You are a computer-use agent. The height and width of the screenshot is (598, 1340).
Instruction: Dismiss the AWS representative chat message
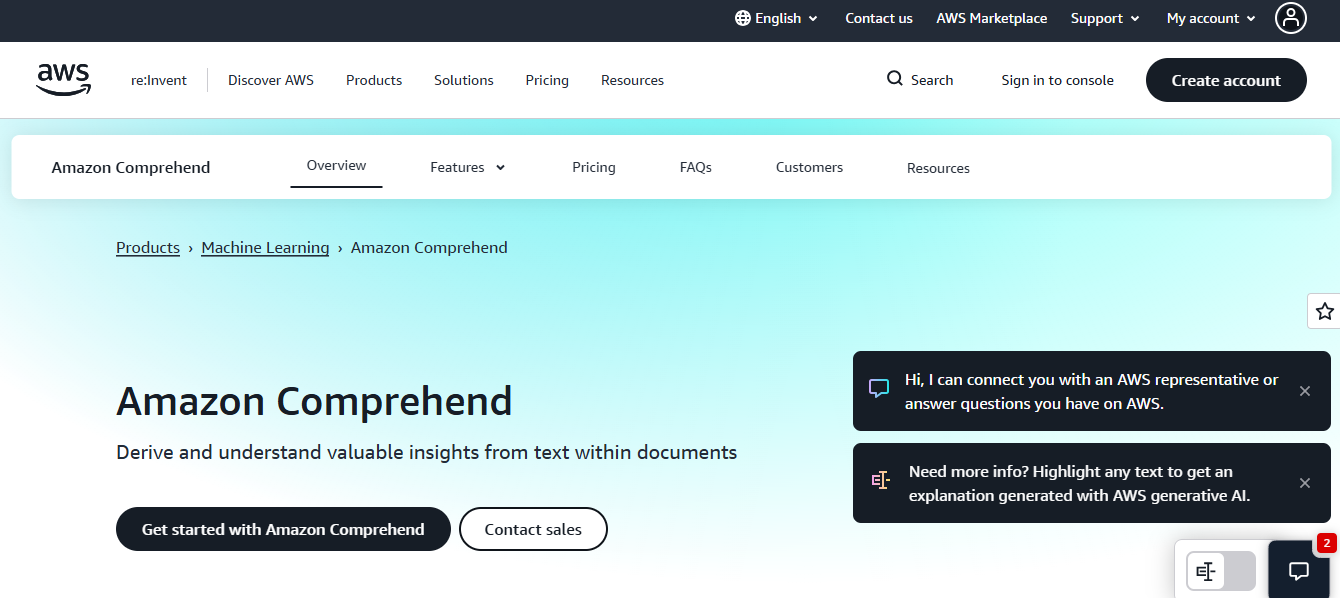click(1305, 391)
